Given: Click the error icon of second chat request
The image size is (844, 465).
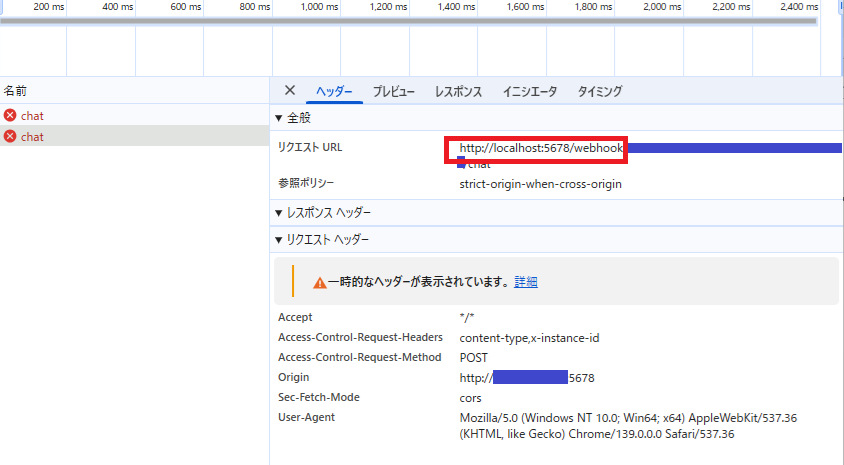Looking at the screenshot, I should pyautogui.click(x=11, y=137).
